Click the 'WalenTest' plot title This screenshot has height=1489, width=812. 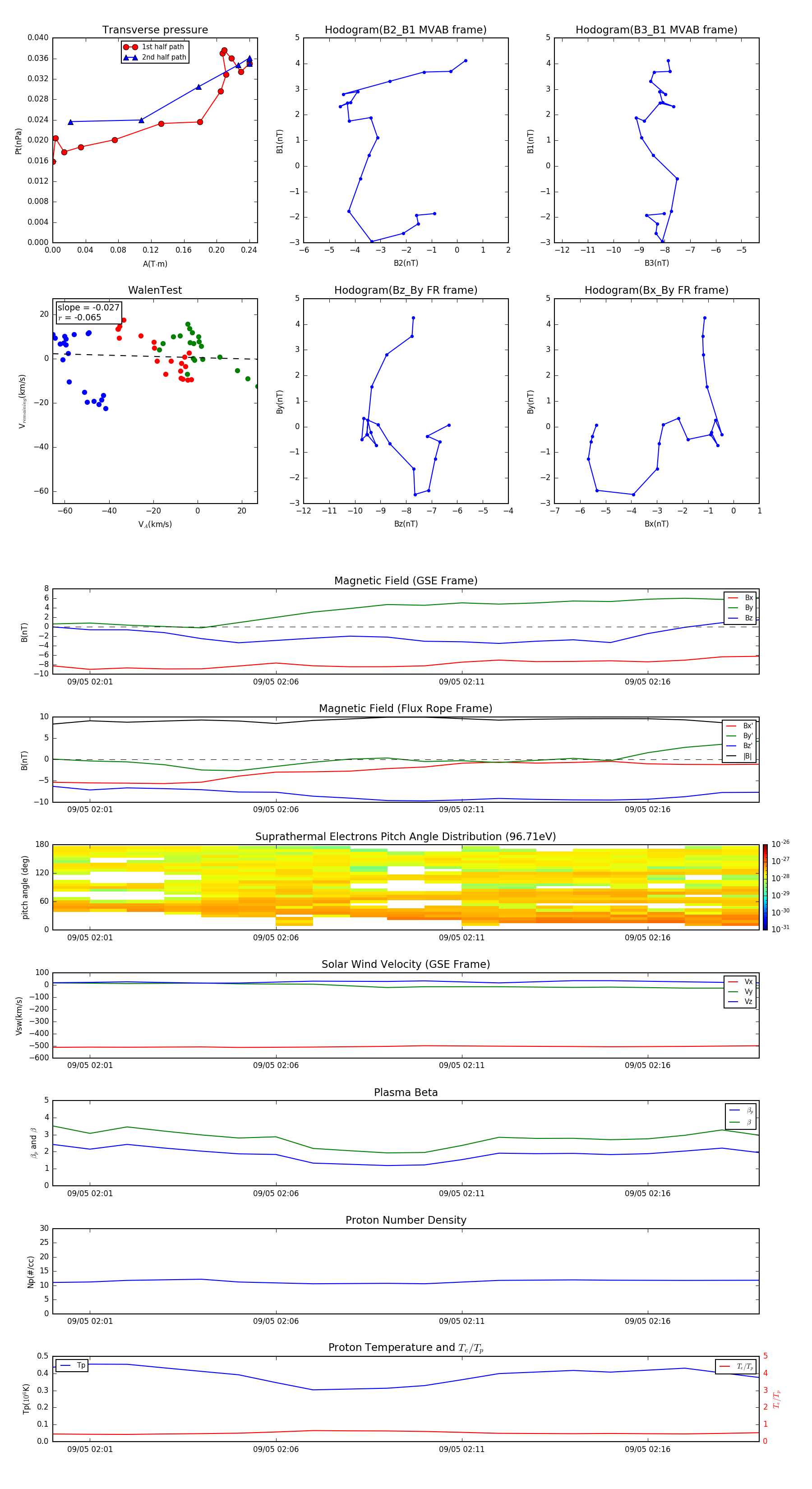155,290
